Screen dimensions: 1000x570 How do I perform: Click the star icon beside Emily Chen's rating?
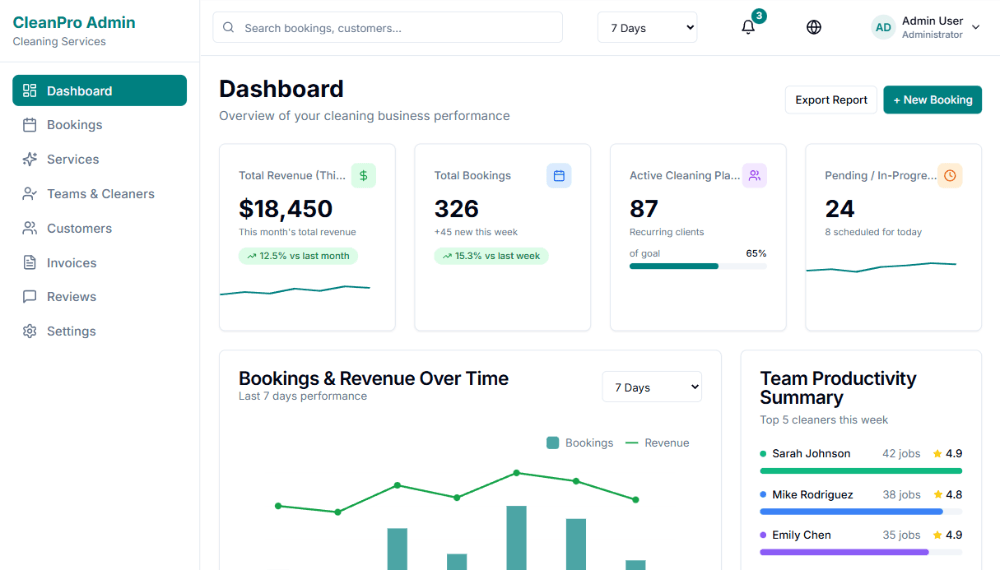(938, 536)
